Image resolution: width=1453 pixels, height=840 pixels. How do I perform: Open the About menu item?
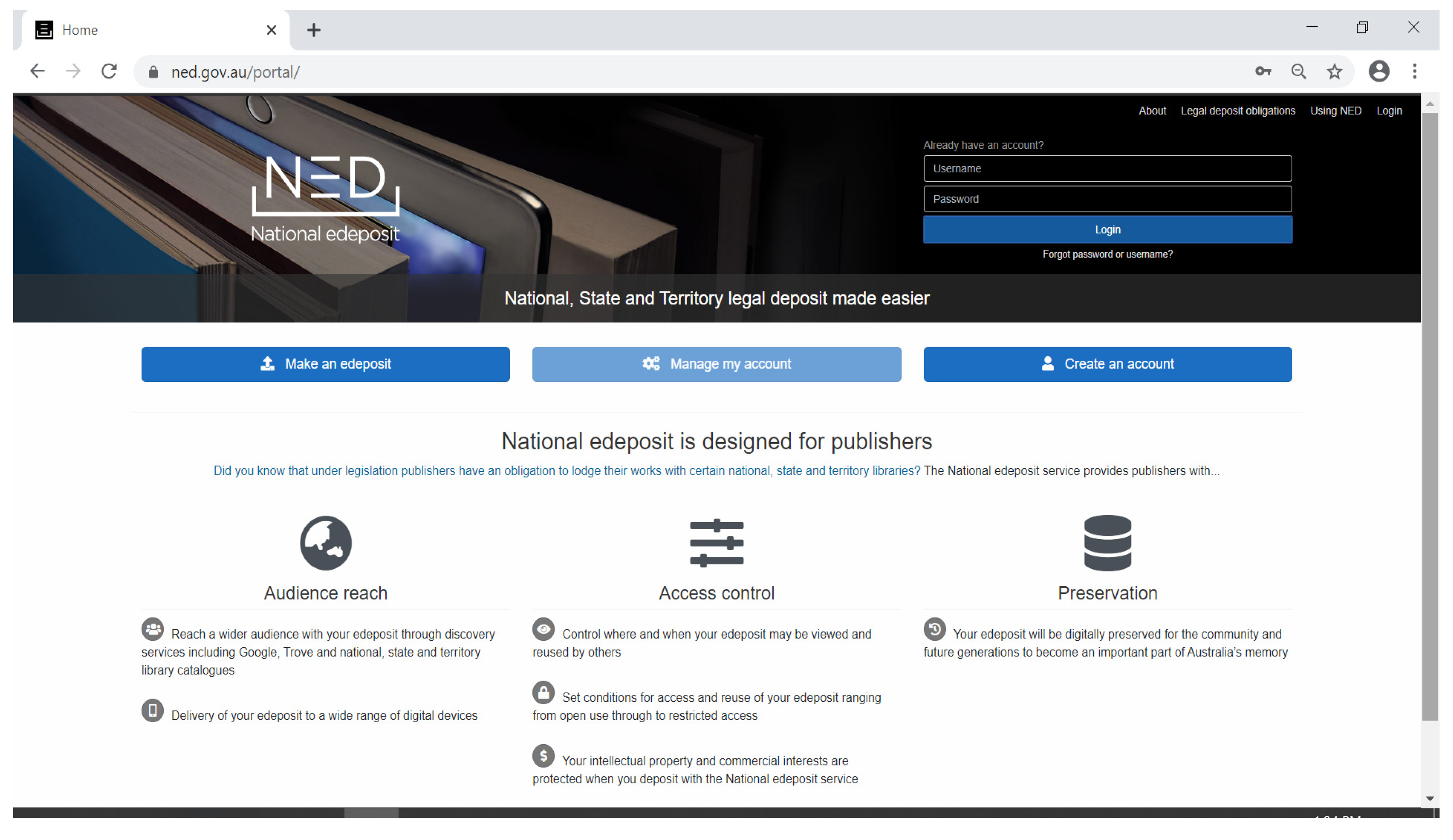(x=1152, y=110)
